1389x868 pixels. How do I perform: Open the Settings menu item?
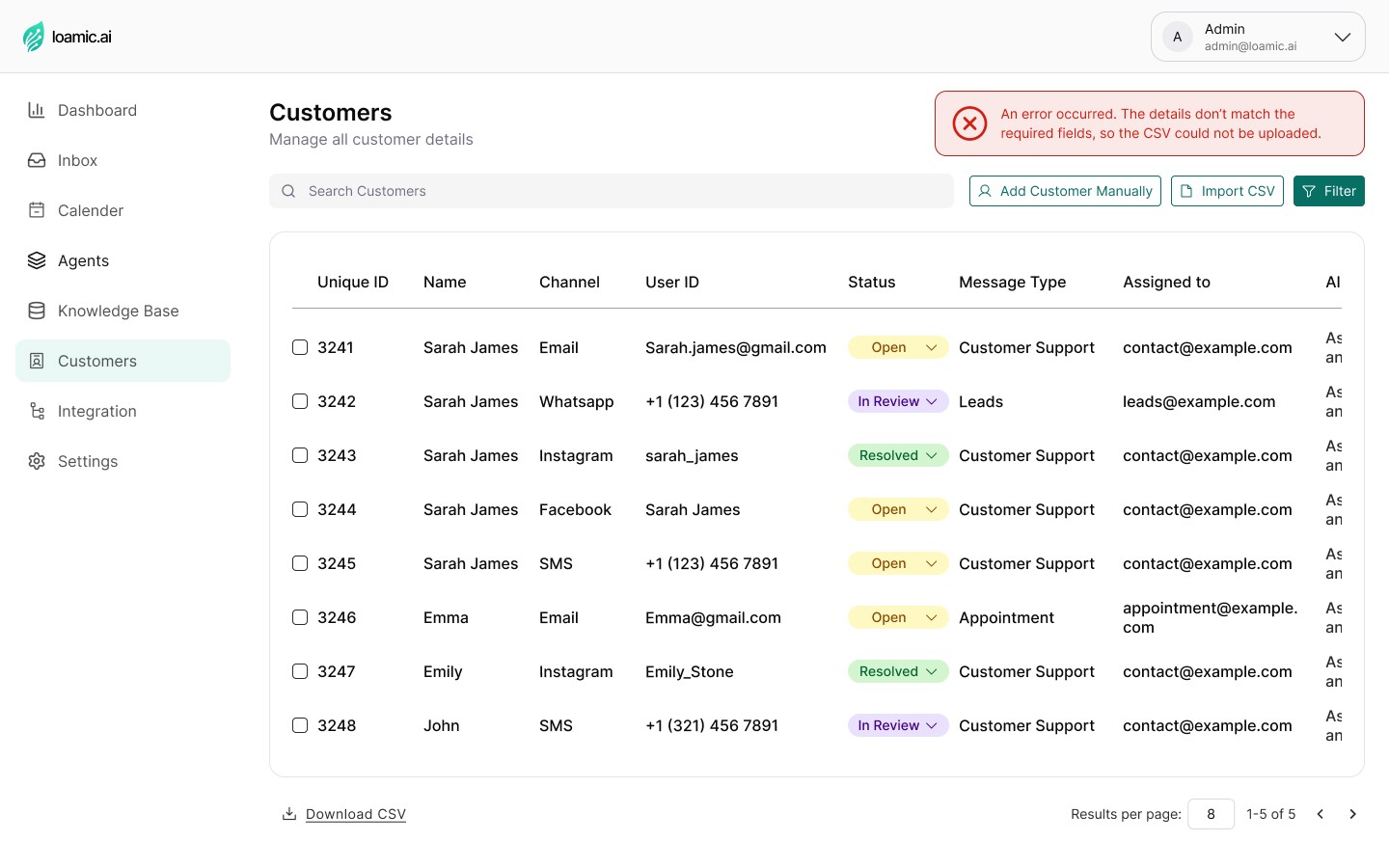click(x=123, y=461)
